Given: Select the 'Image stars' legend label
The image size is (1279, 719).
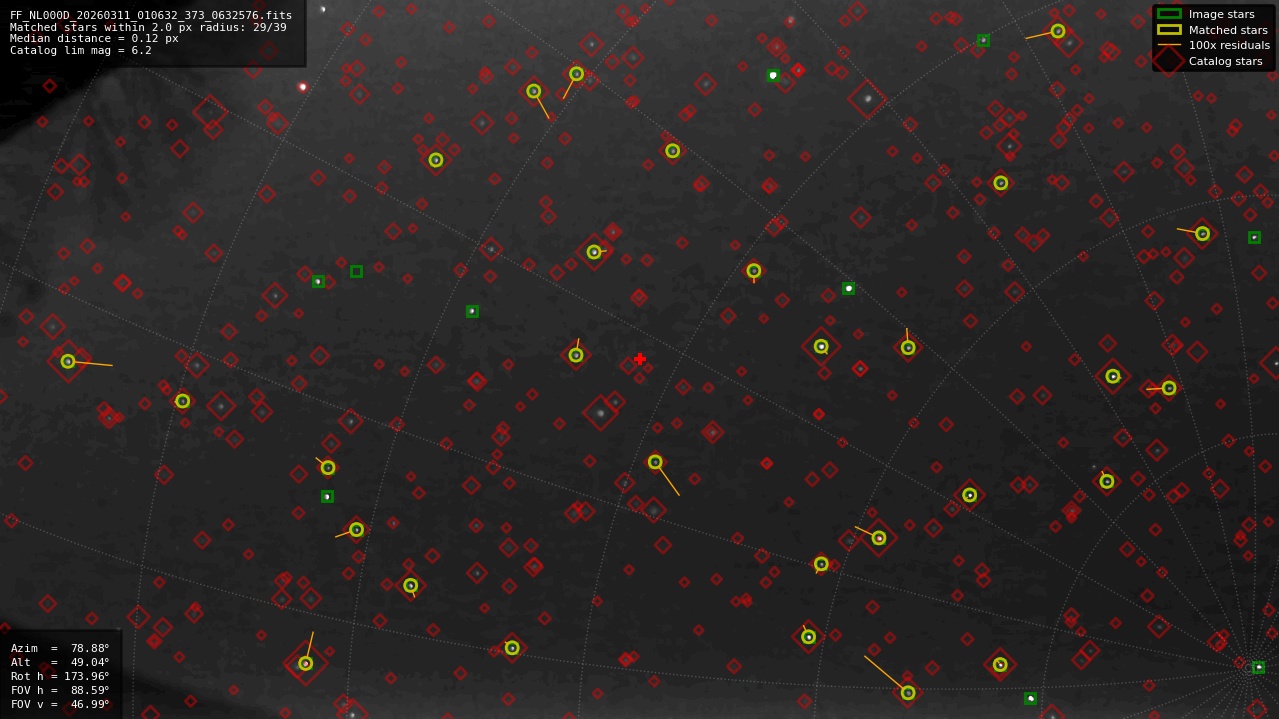Looking at the screenshot, I should pos(1221,14).
